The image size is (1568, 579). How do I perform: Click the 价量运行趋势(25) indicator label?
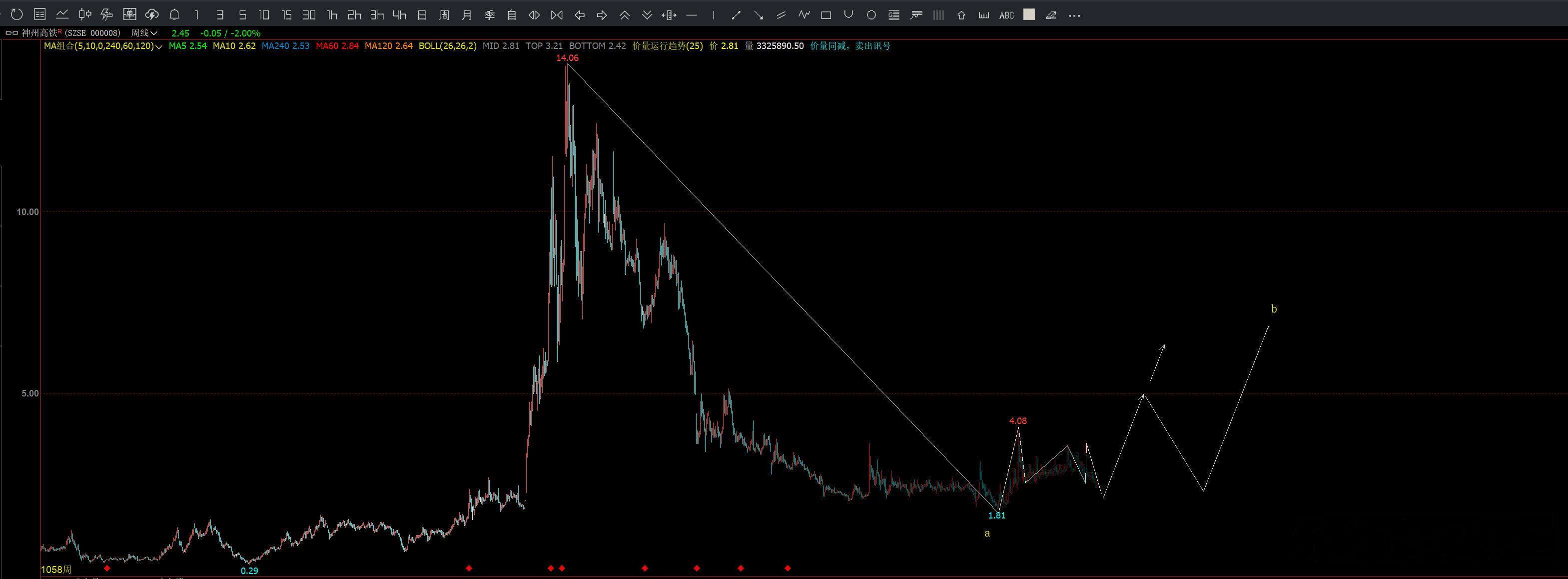point(668,45)
